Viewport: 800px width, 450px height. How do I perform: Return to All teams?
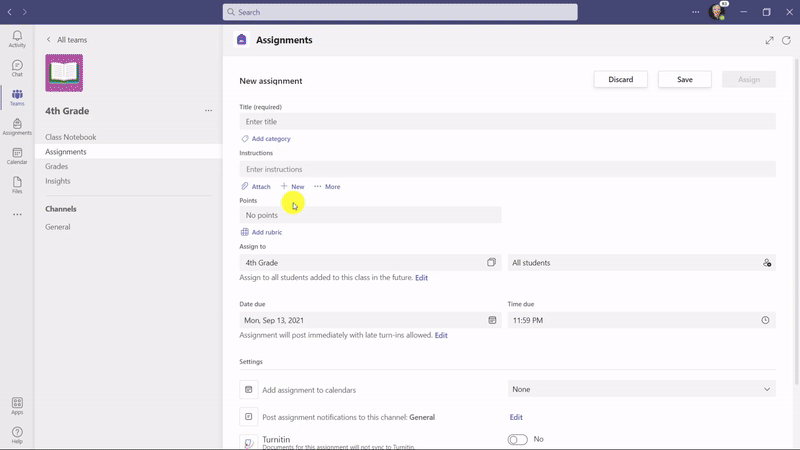point(67,40)
